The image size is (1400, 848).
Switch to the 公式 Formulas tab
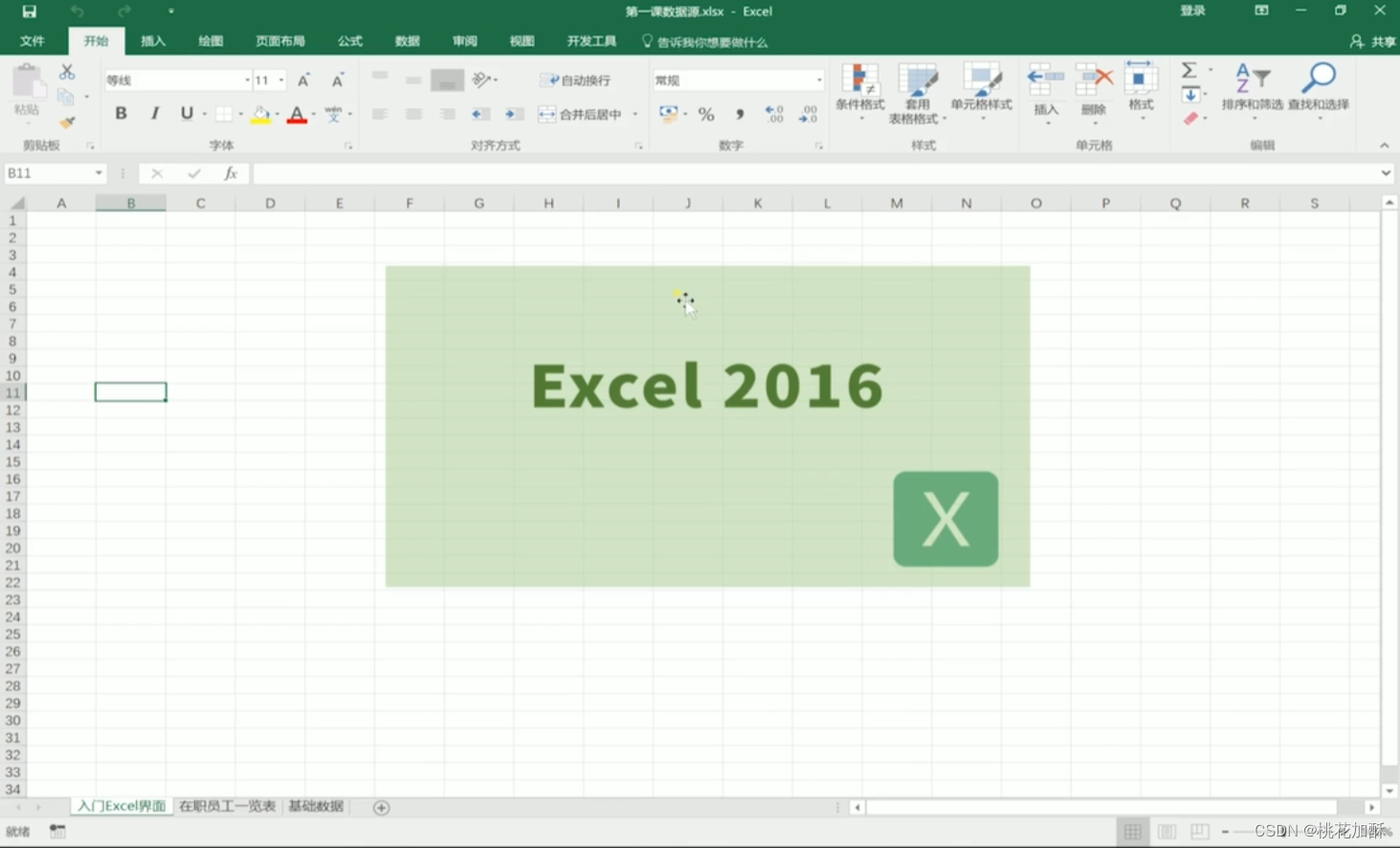point(349,41)
